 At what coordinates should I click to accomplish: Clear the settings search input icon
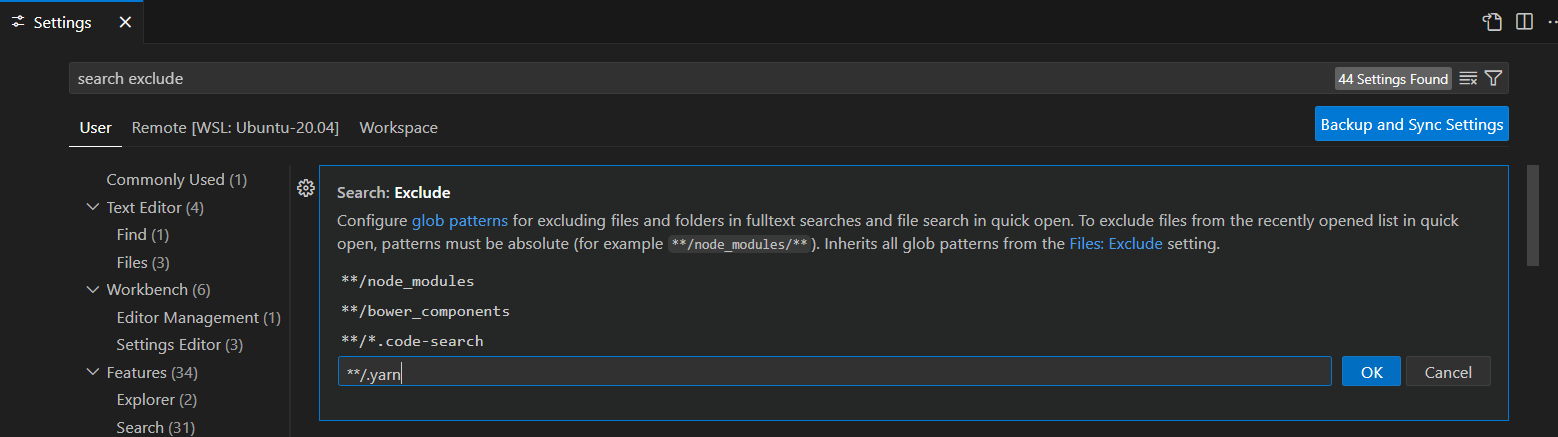pos(1468,79)
